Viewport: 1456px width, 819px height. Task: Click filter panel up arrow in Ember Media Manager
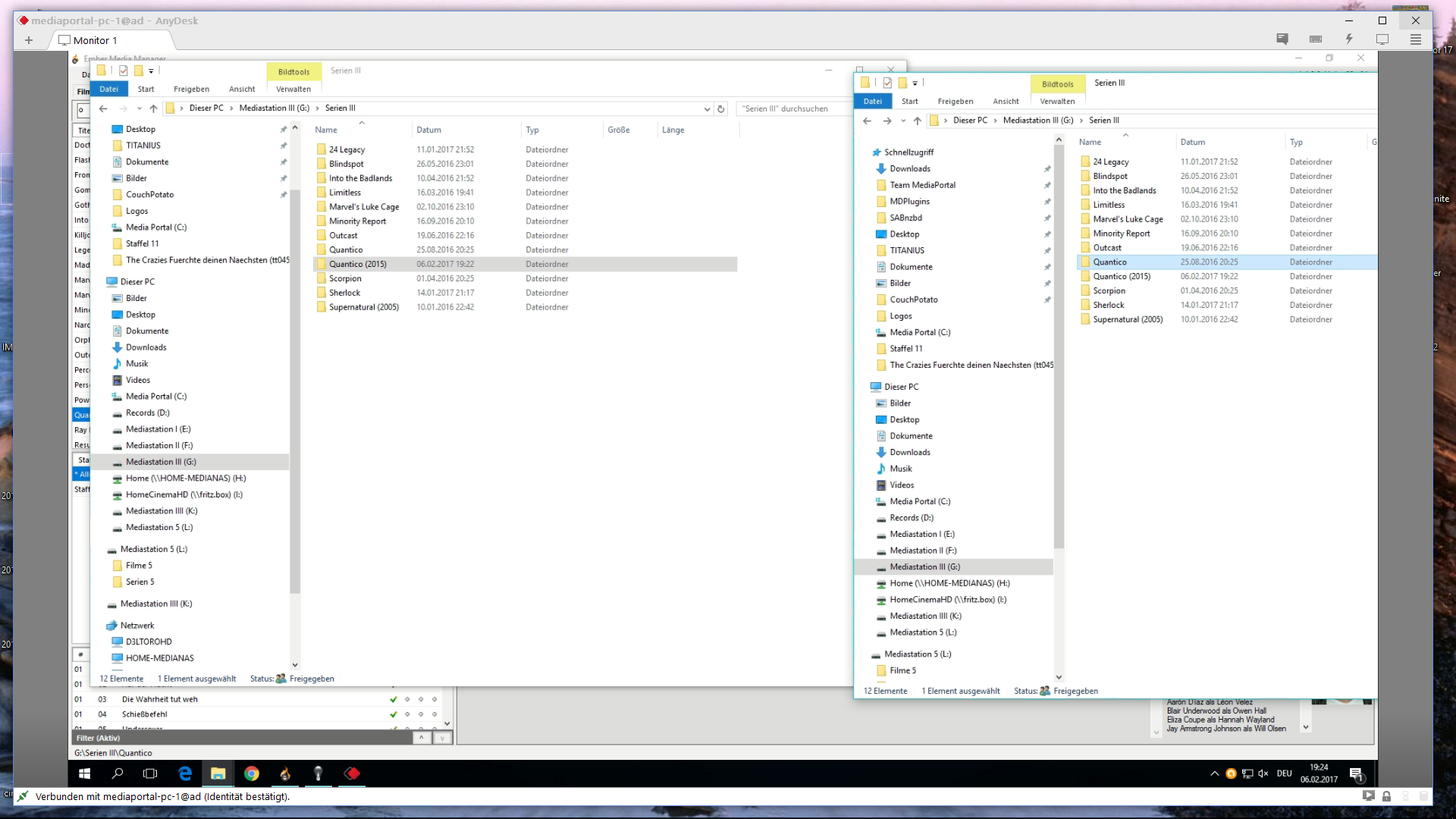tap(422, 738)
